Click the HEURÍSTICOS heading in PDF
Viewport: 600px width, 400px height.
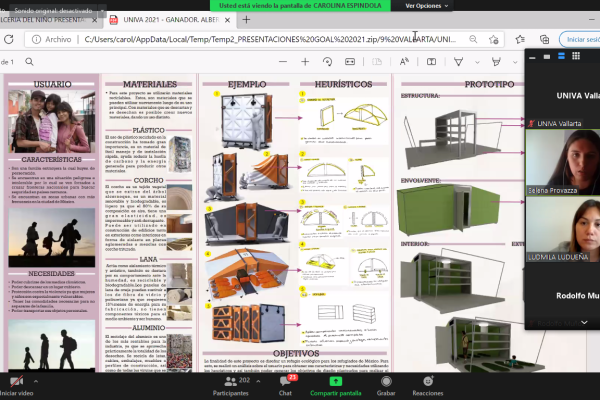pyautogui.click(x=343, y=84)
